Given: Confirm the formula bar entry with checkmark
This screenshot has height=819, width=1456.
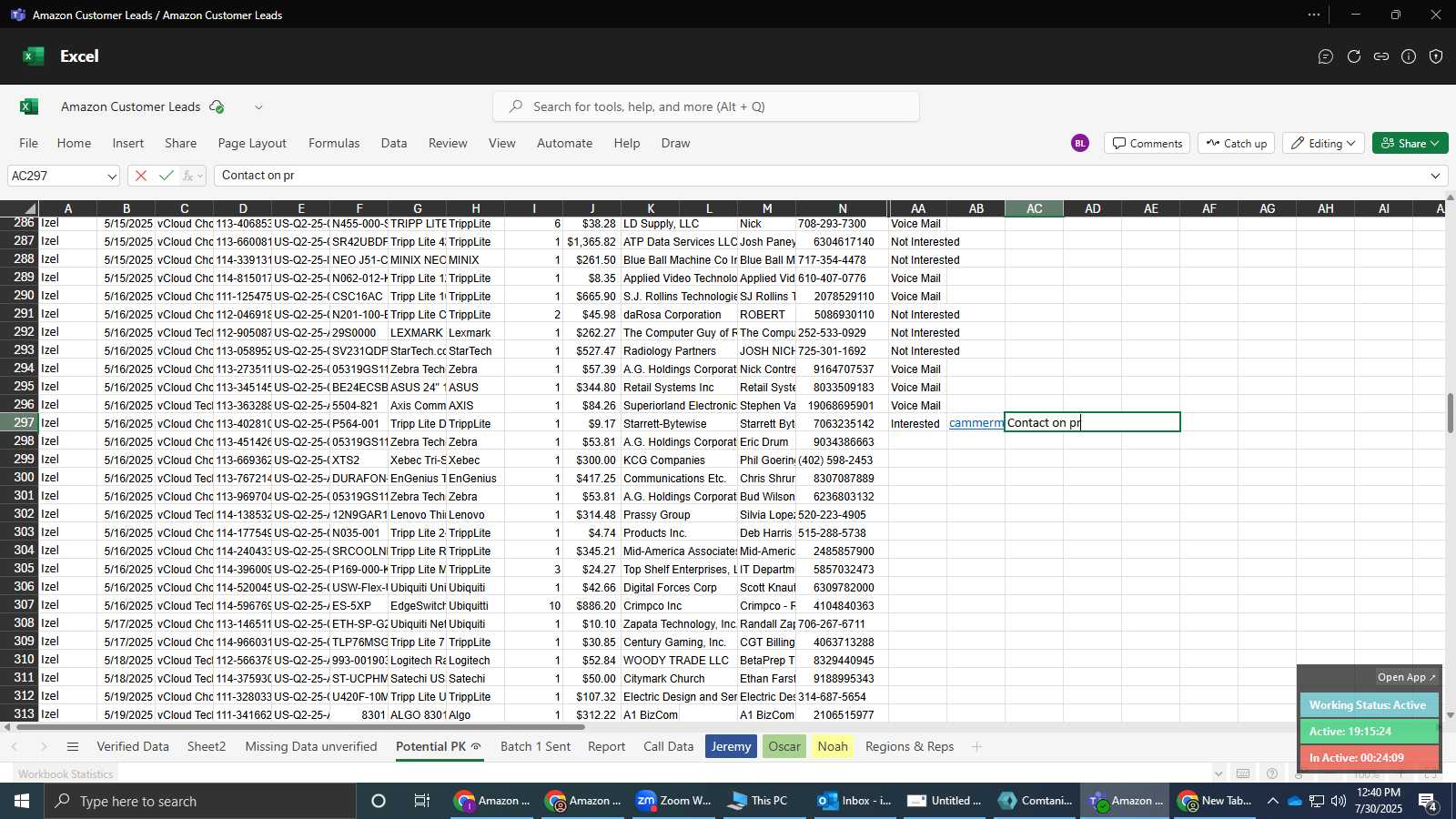Looking at the screenshot, I should tap(166, 176).
